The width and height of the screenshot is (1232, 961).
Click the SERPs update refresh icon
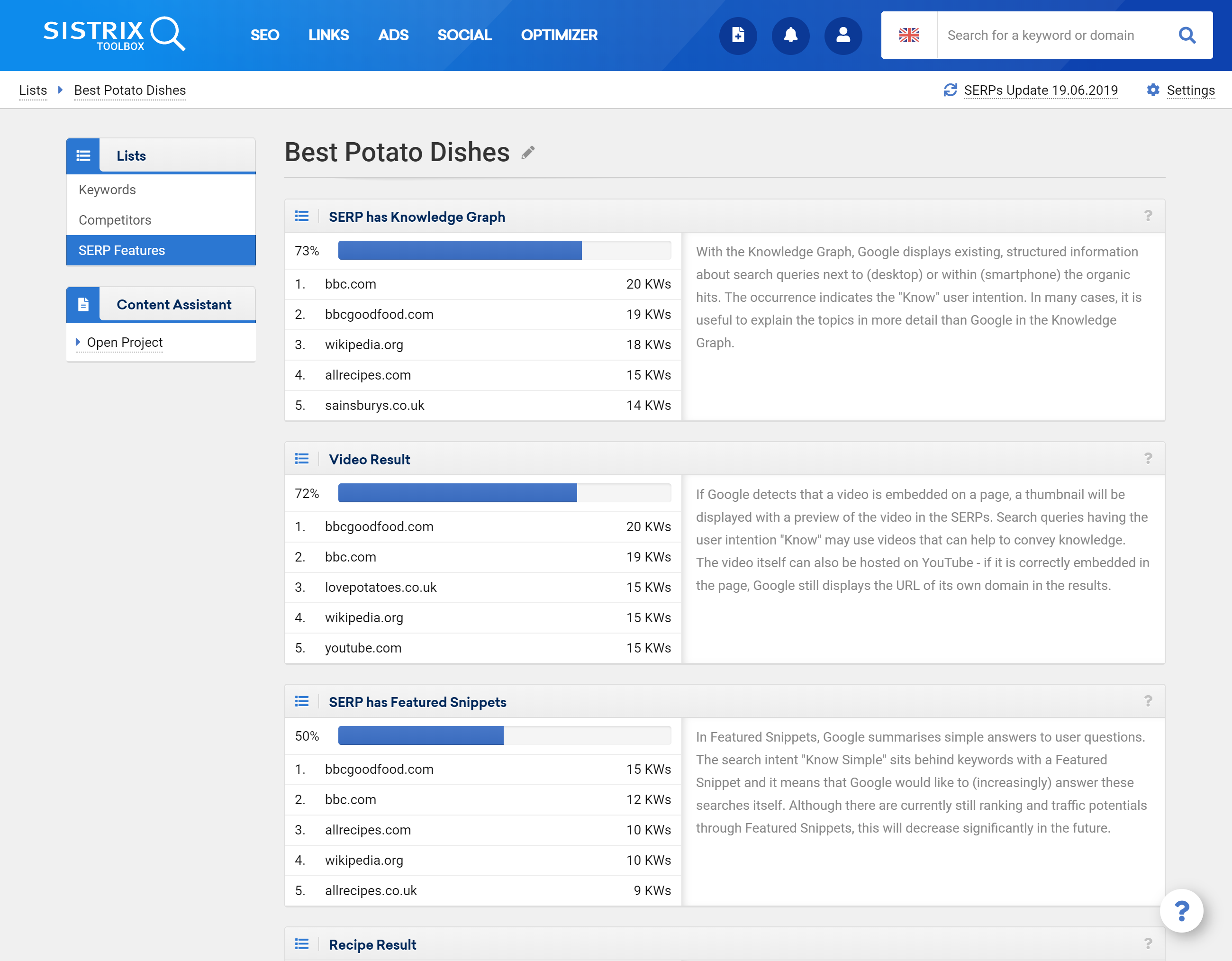951,90
